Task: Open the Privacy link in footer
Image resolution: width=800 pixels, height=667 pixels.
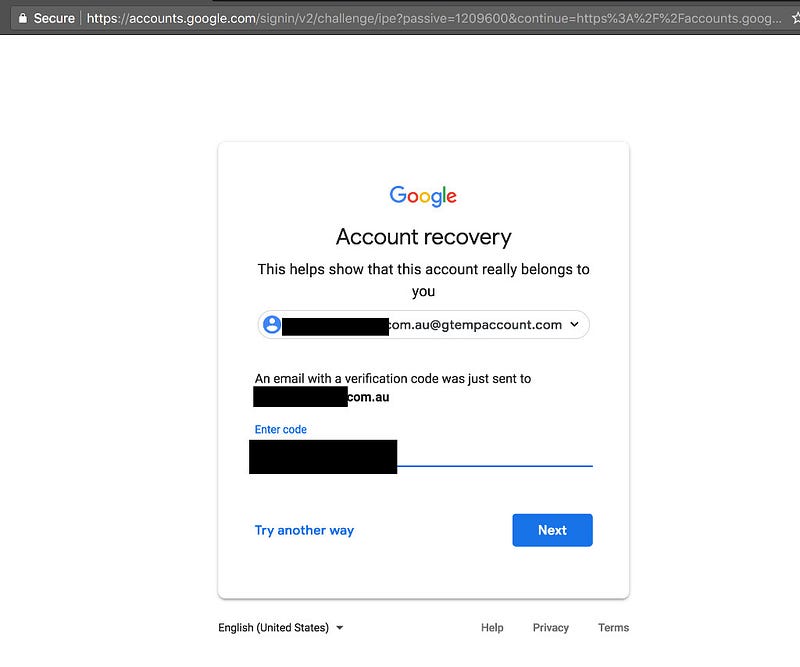Action: click(551, 627)
